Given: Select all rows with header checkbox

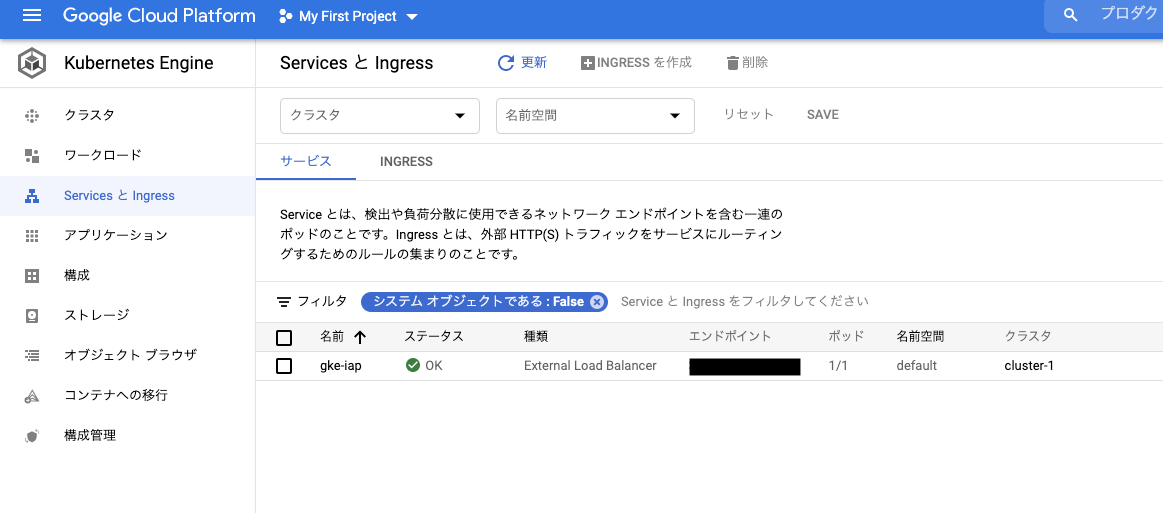Looking at the screenshot, I should pyautogui.click(x=284, y=338).
